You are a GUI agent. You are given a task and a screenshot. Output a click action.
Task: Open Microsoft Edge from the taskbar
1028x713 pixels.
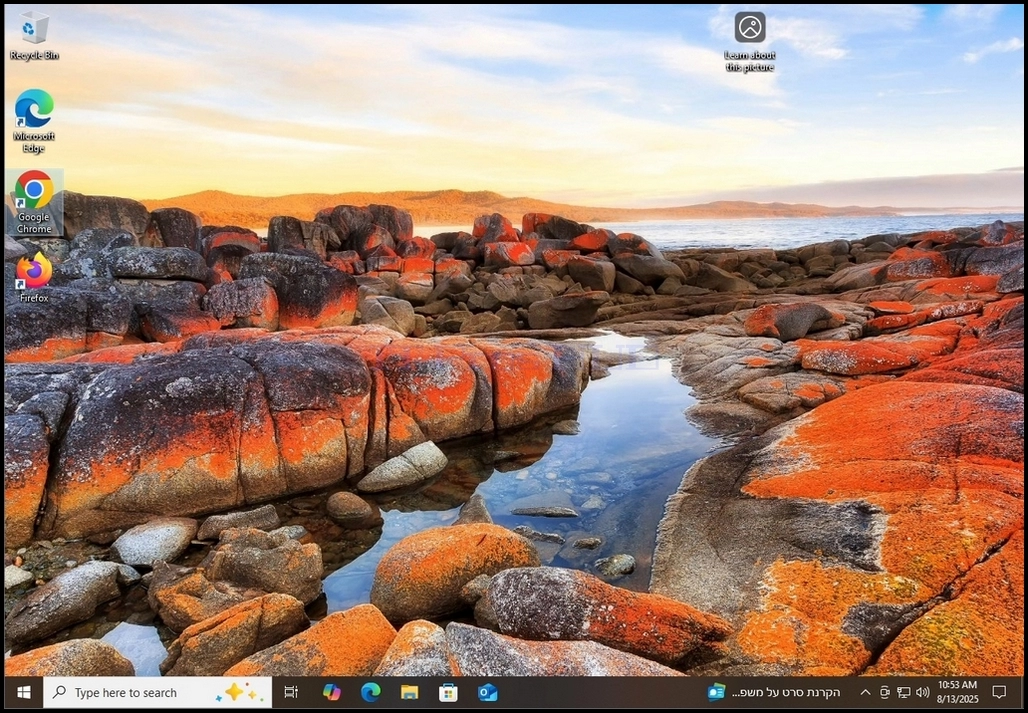(370, 692)
